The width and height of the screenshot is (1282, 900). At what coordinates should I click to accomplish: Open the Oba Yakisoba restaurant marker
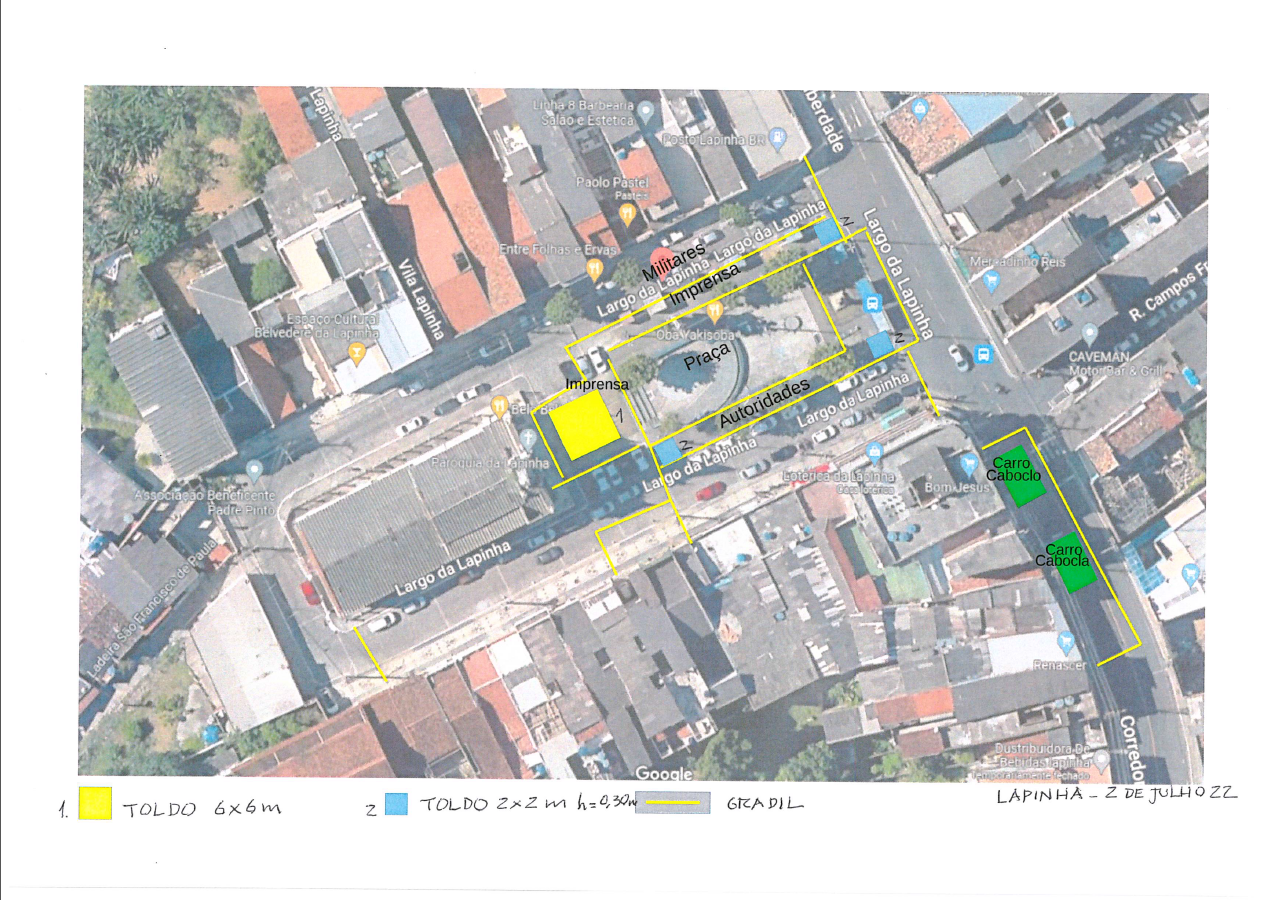pyautogui.click(x=714, y=311)
